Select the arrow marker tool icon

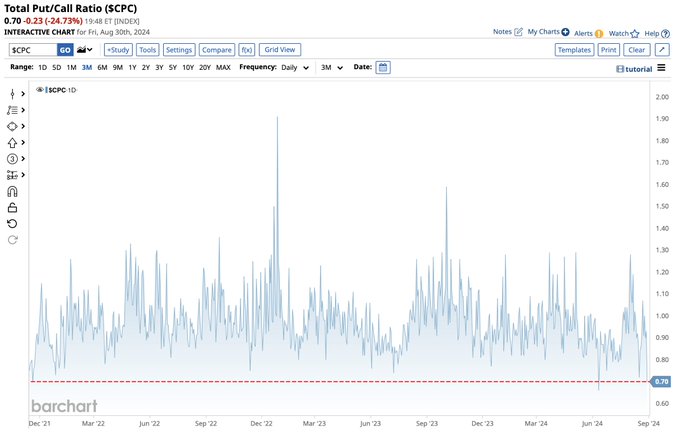pos(12,143)
